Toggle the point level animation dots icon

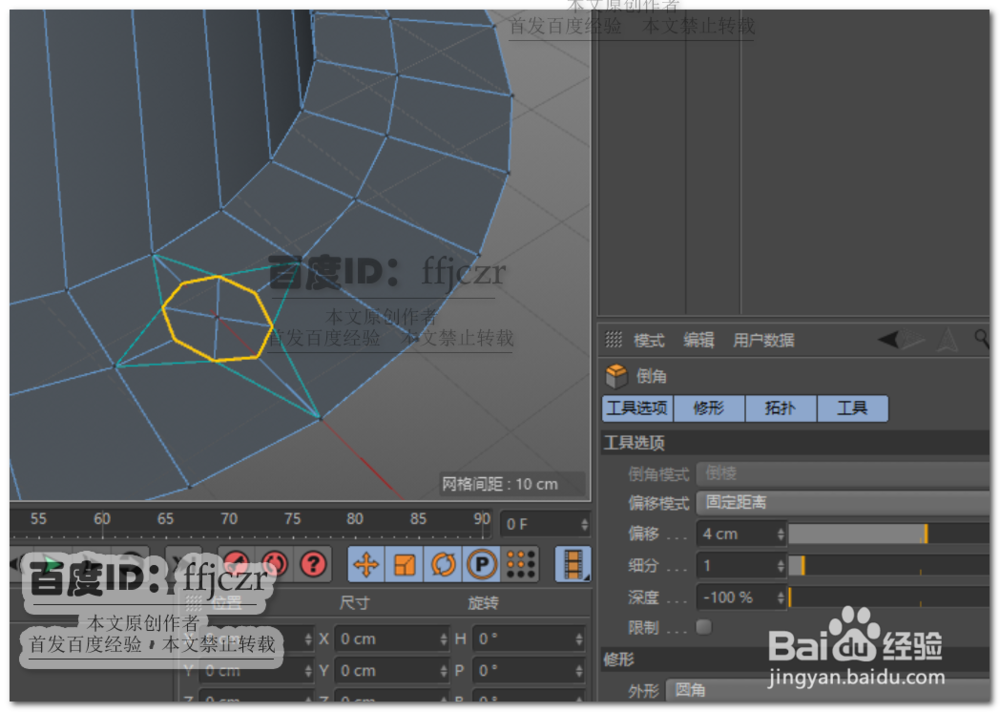click(x=520, y=565)
